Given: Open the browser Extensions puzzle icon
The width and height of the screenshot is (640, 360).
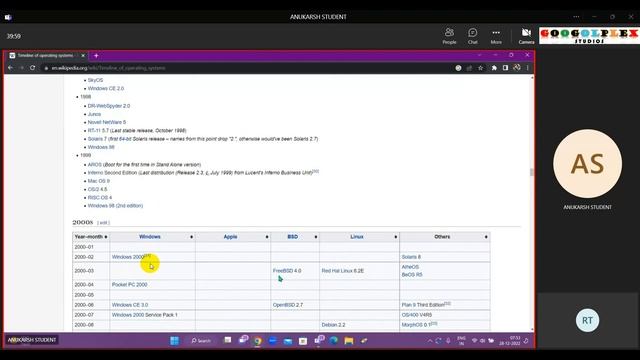Looking at the screenshot, I should click(494, 68).
